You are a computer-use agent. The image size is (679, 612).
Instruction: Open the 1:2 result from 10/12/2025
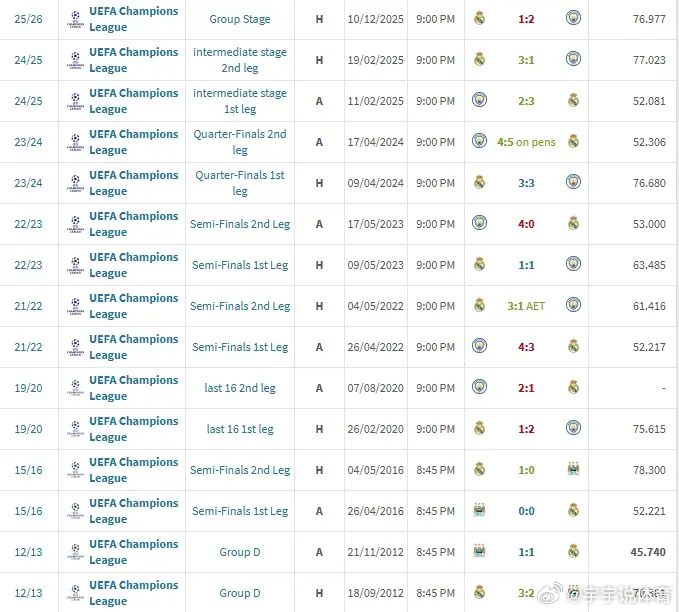coord(526,19)
